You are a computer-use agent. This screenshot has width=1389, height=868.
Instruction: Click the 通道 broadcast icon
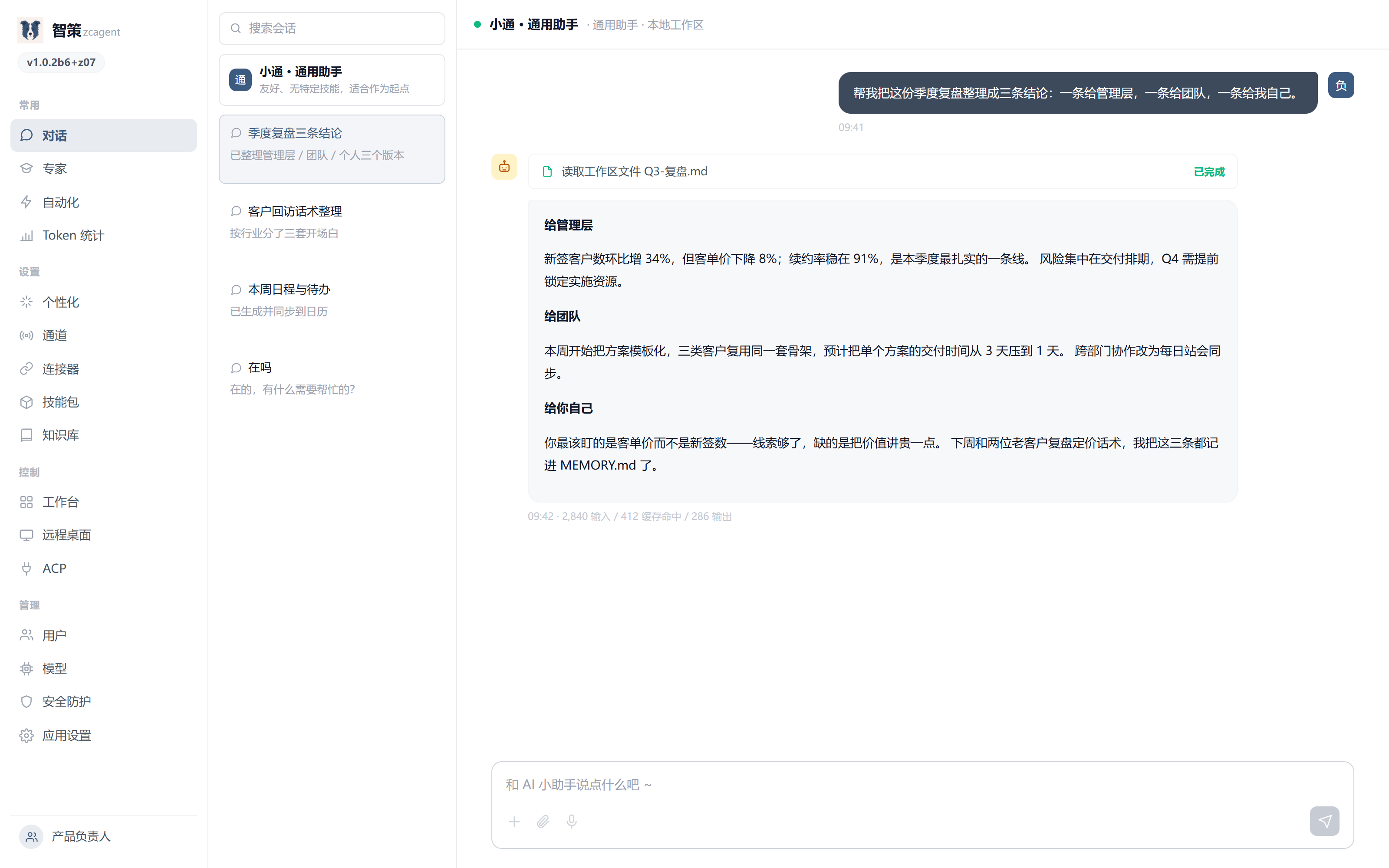(x=26, y=335)
